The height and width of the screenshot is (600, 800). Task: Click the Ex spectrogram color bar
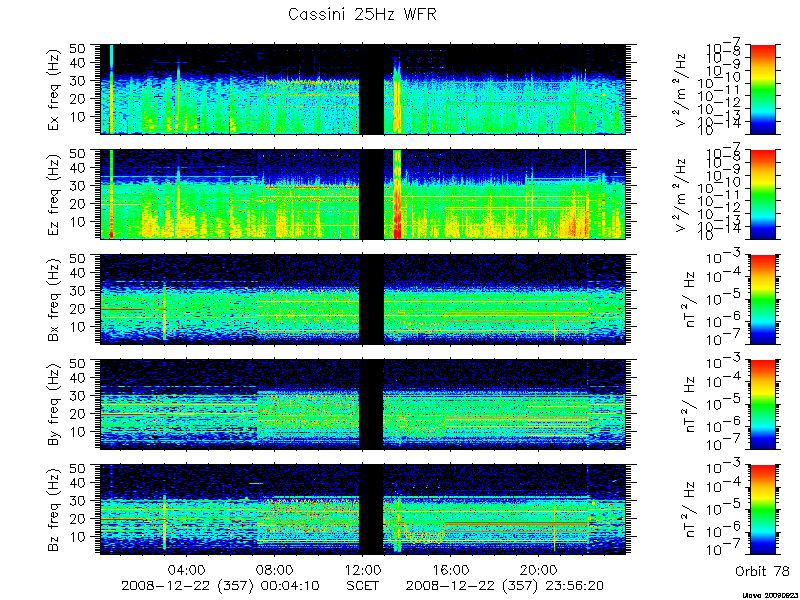(x=762, y=89)
